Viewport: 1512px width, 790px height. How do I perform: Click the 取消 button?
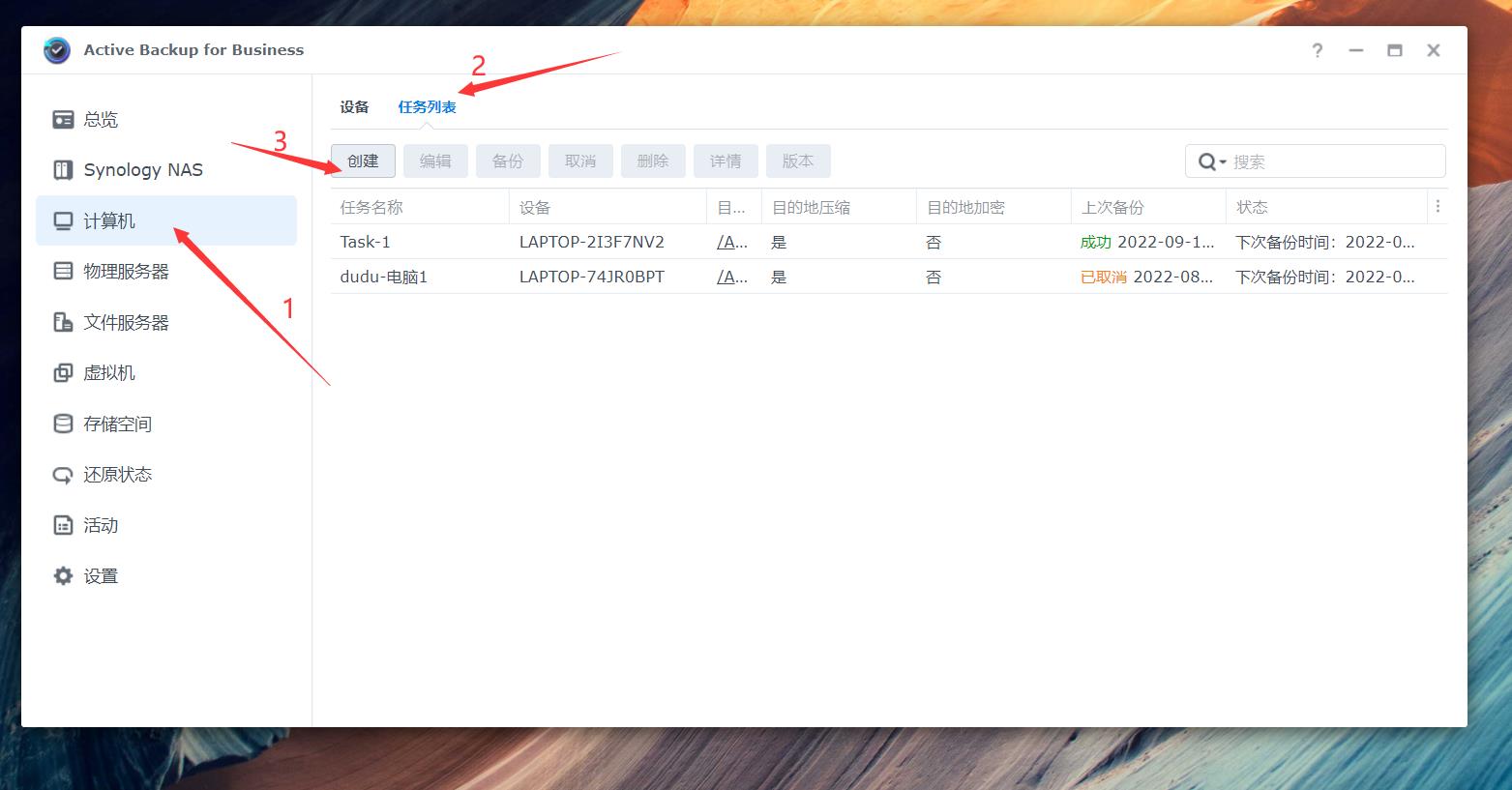[580, 161]
